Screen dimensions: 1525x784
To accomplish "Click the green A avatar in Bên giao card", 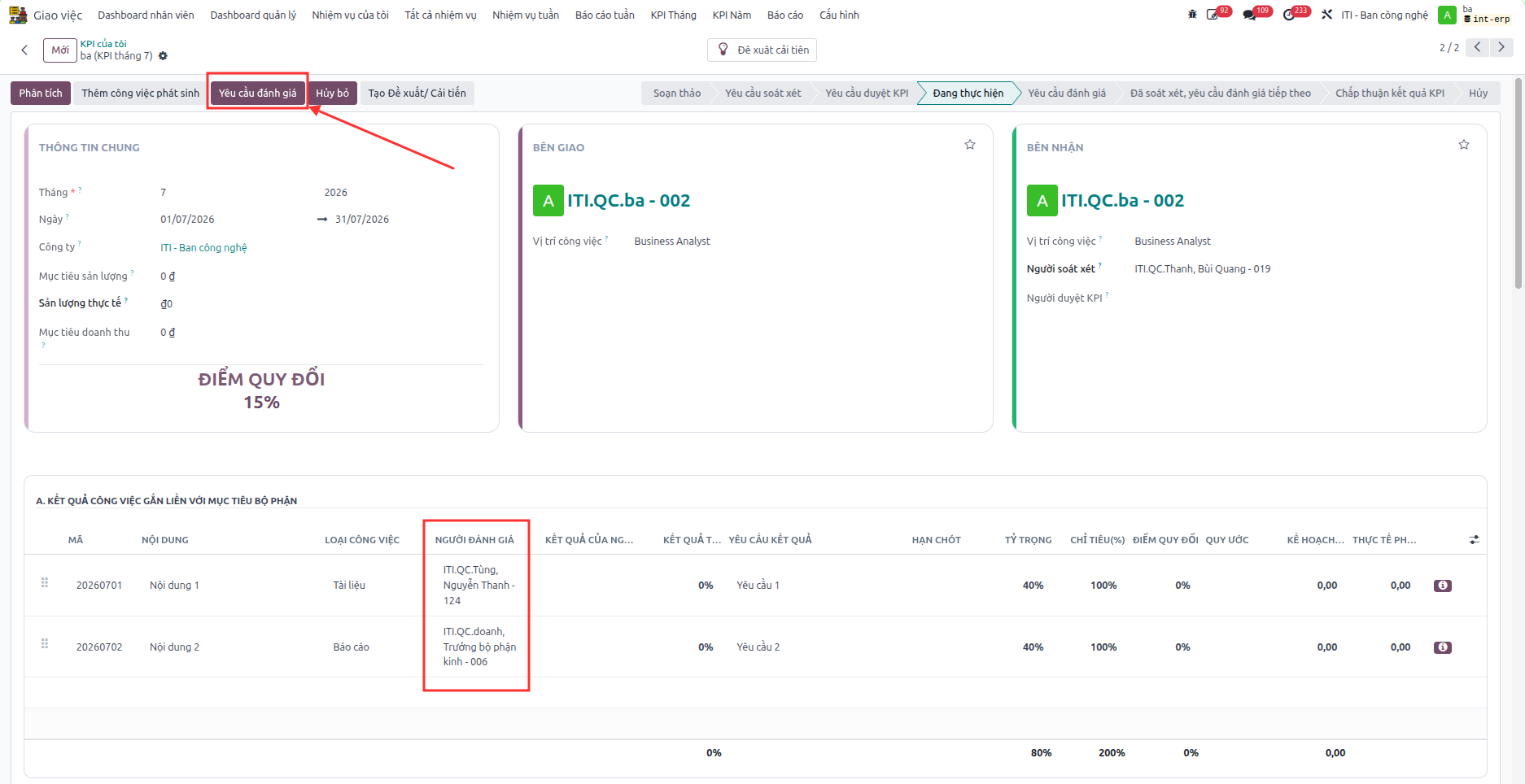I will [x=548, y=201].
